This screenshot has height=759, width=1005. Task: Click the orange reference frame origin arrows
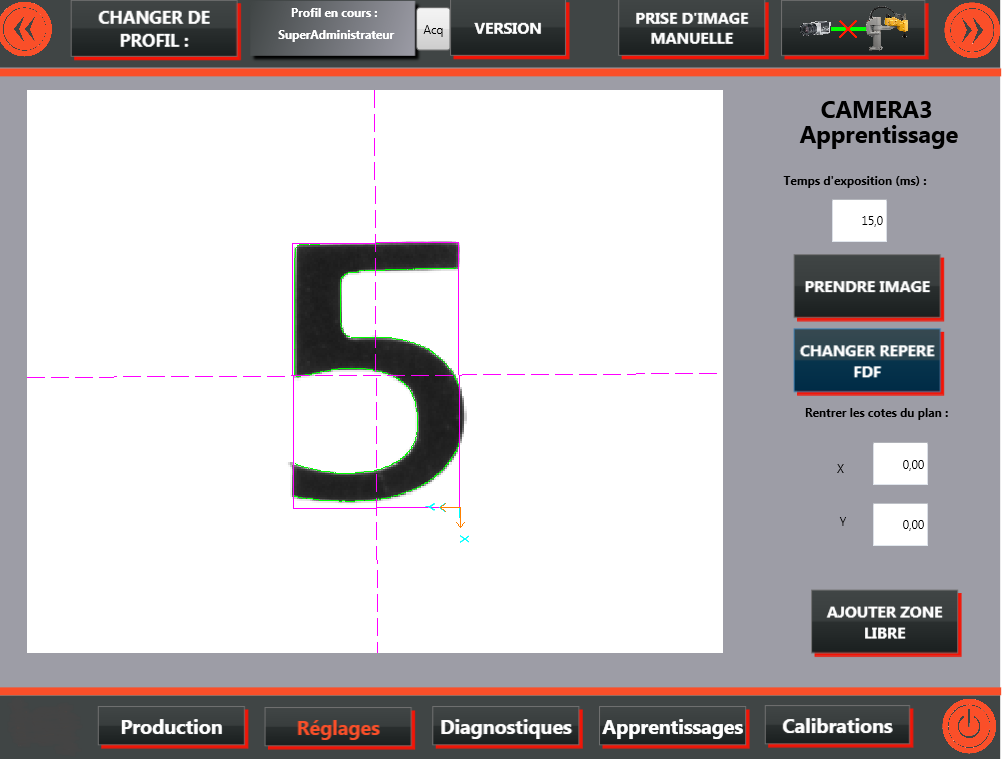(452, 516)
